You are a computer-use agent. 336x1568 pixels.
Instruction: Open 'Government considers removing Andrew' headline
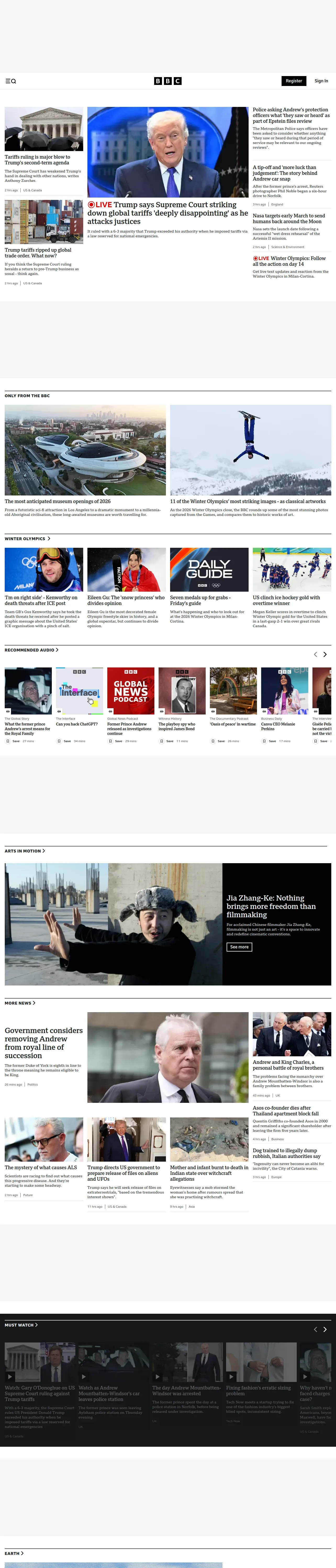tap(44, 1043)
